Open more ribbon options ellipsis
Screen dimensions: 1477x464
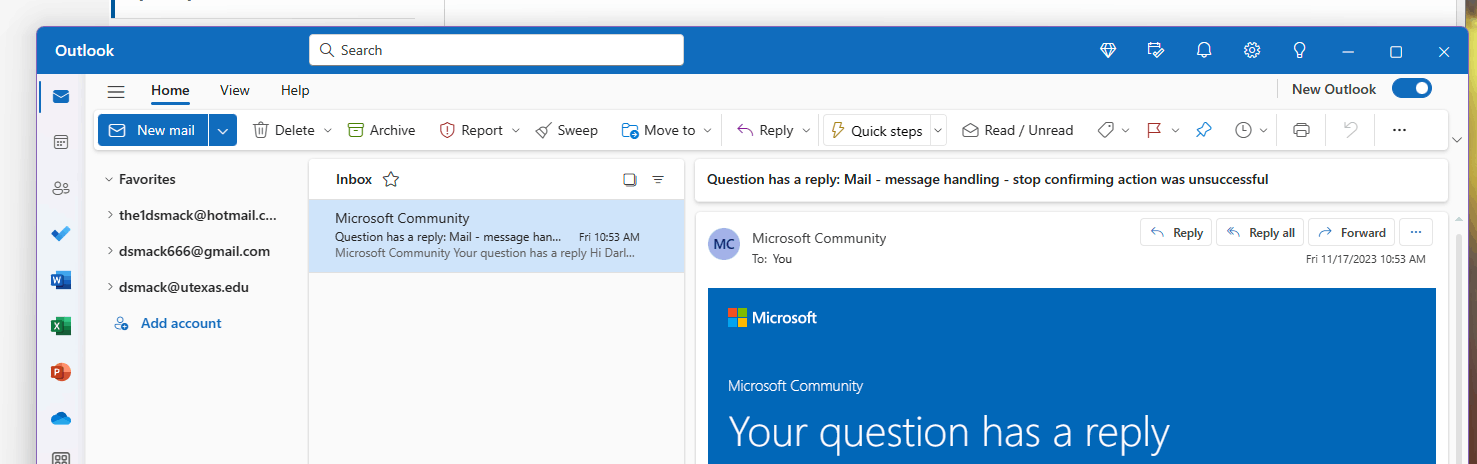tap(1399, 130)
